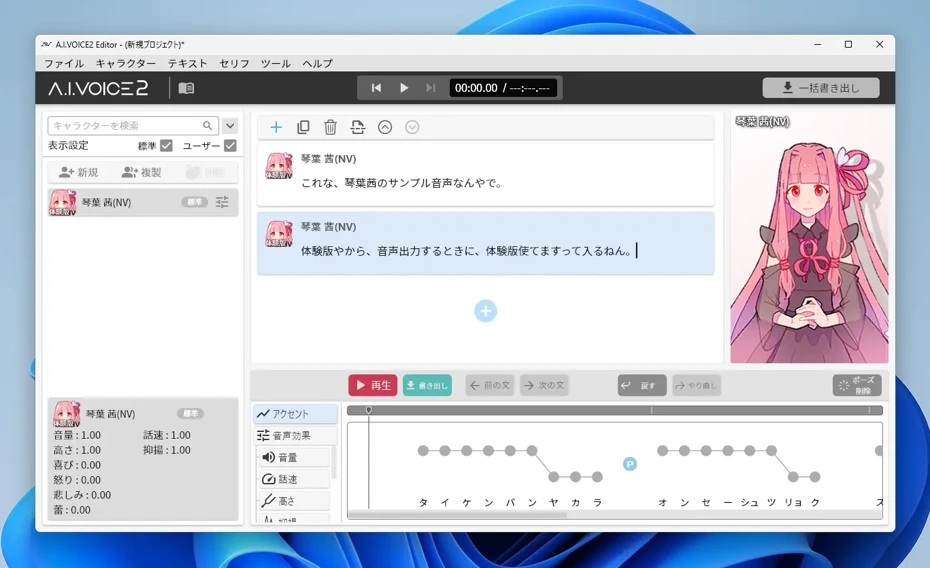Select the 高さ parameter item

[294, 501]
